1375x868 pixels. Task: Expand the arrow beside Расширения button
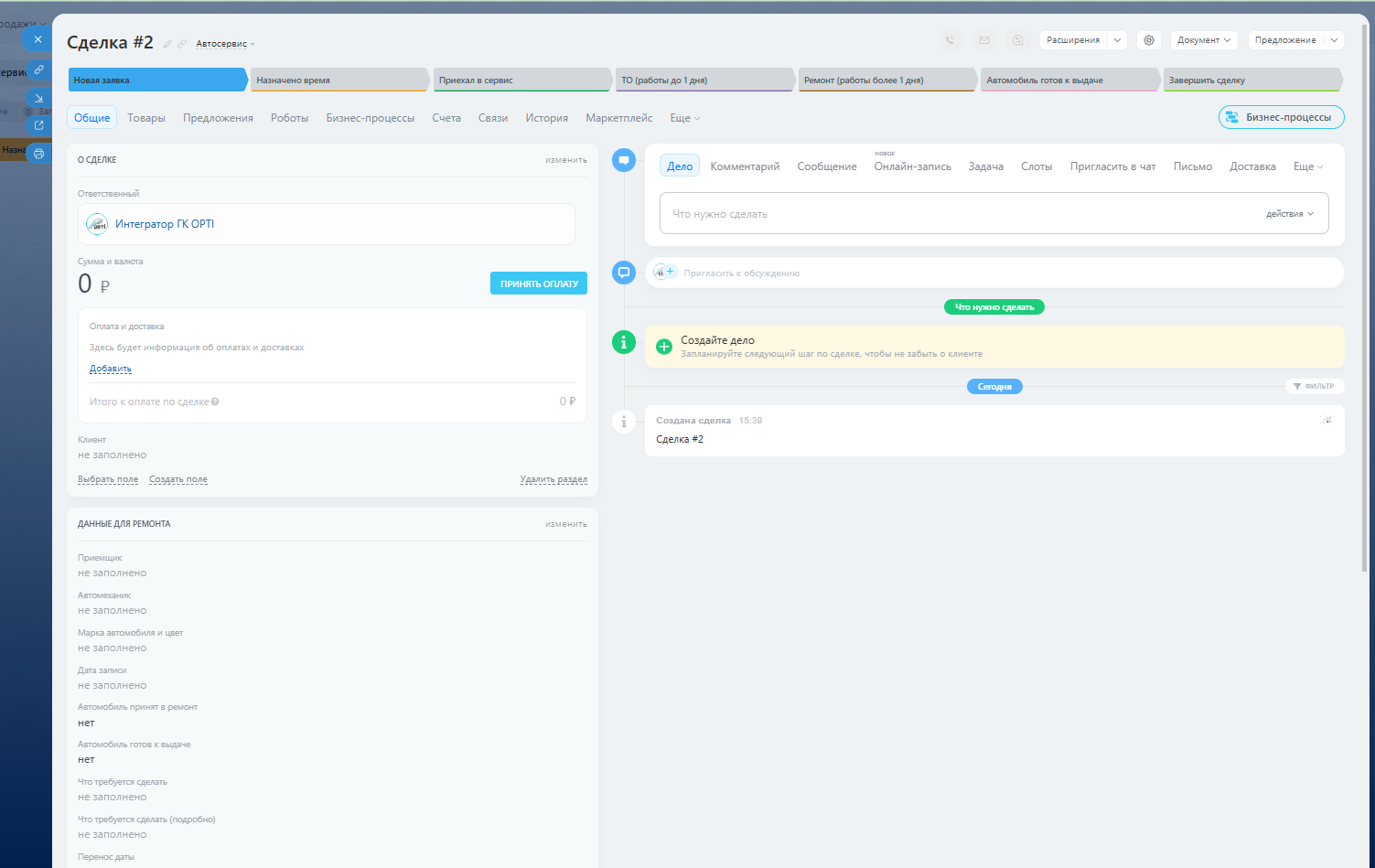point(1117,40)
